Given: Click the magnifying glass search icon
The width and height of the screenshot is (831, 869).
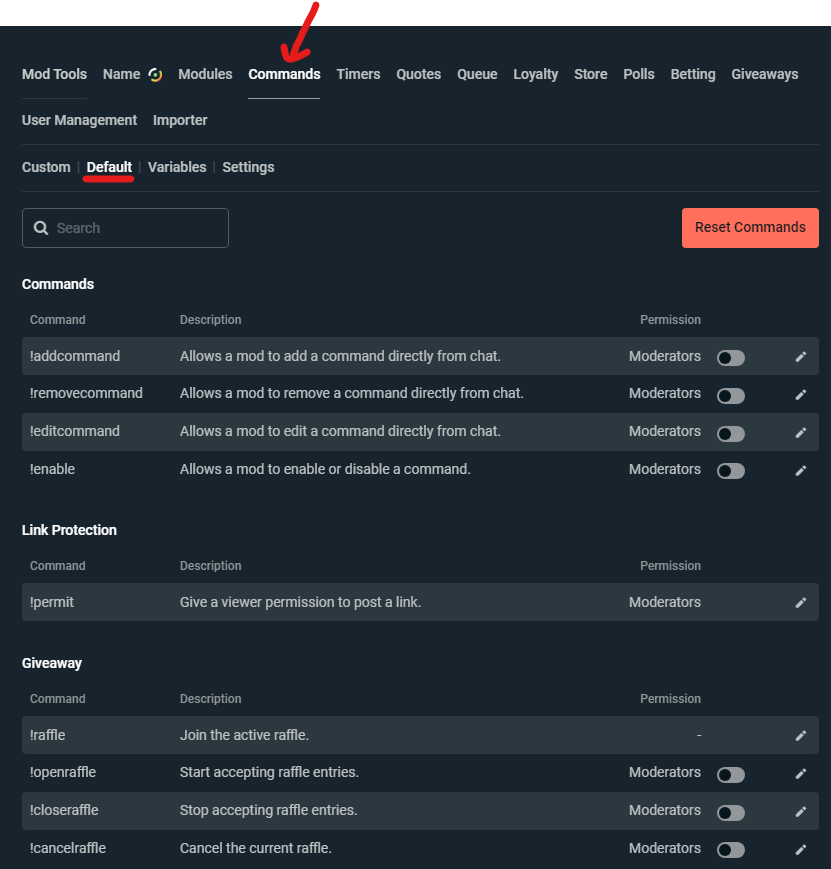Looking at the screenshot, I should (40, 228).
